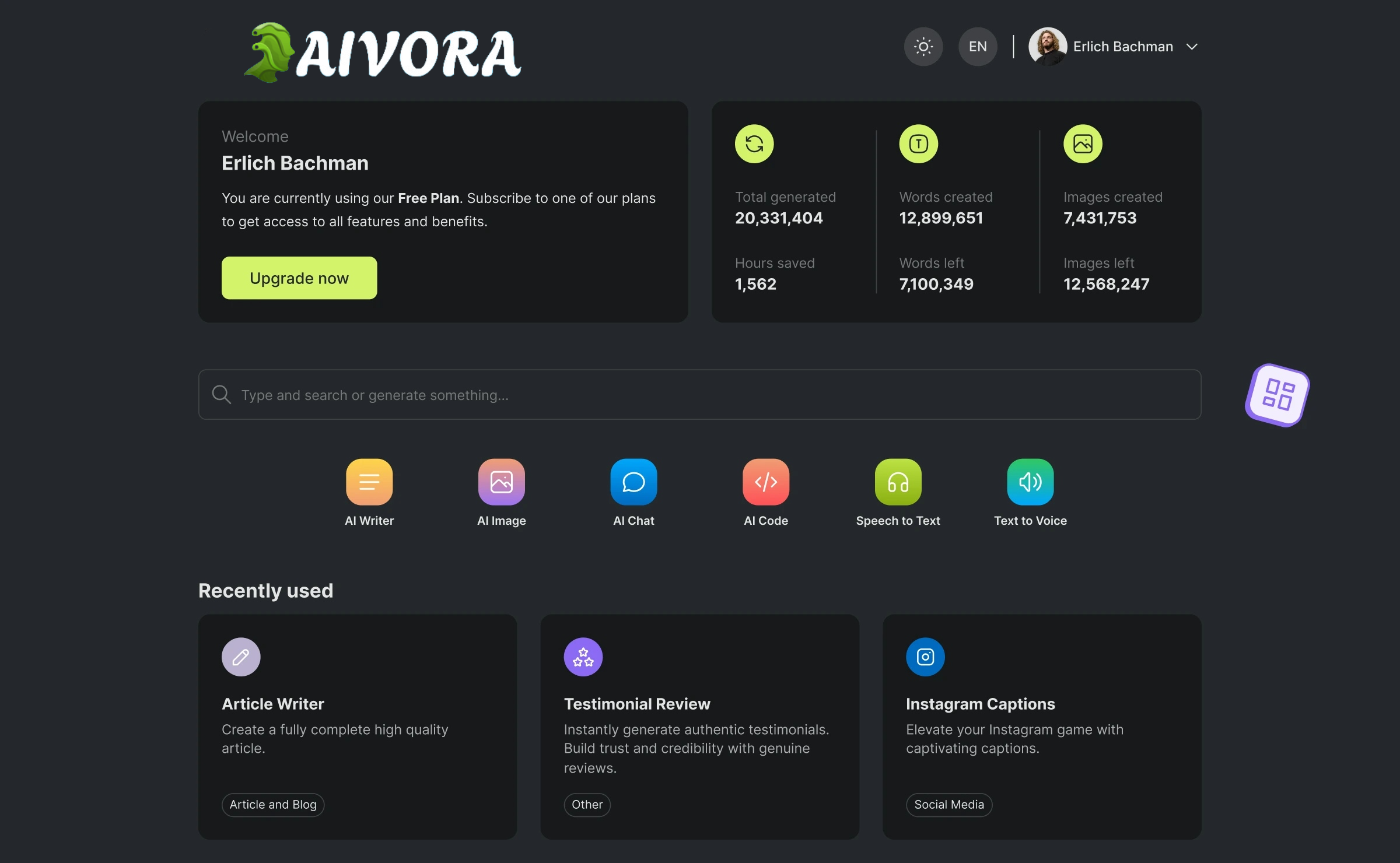Select the Article and Blog tag
1400x863 pixels.
[272, 805]
